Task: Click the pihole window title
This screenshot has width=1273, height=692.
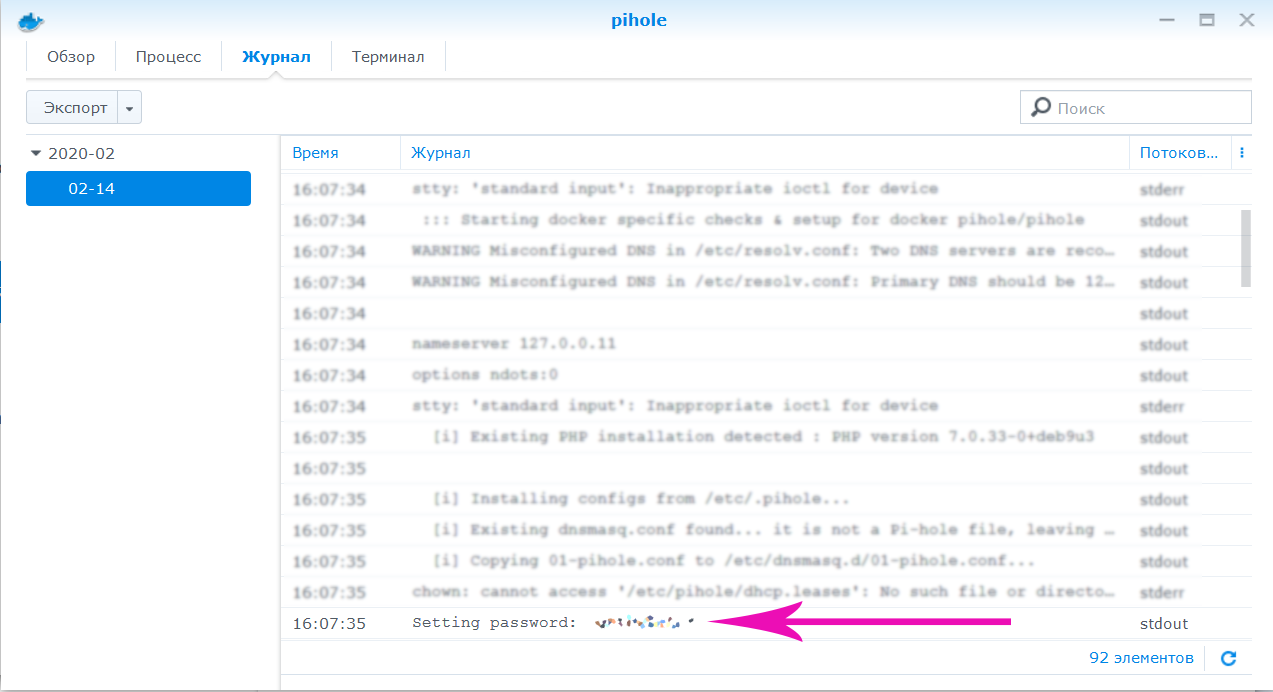Action: pos(639,20)
